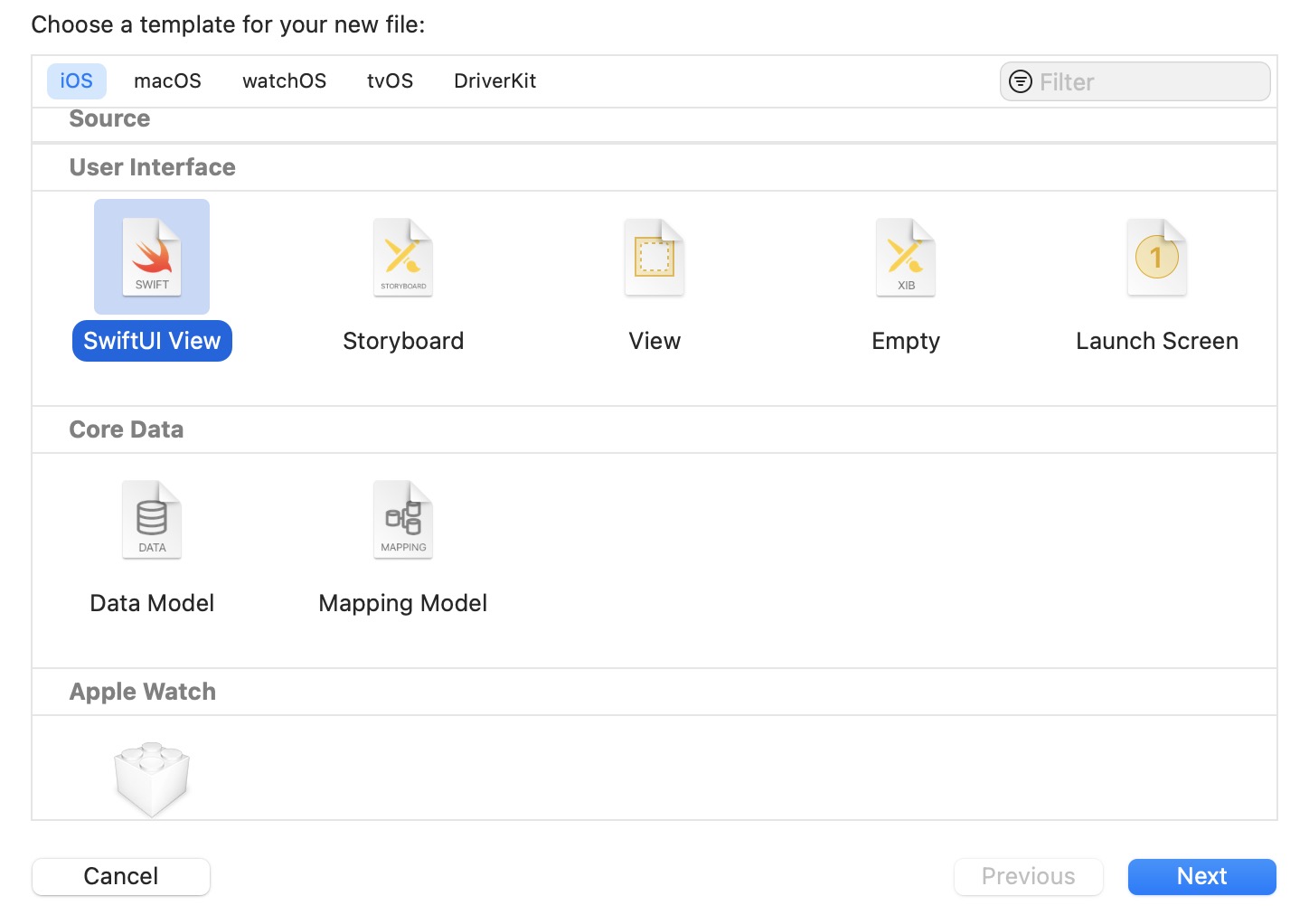Select the SwiftUI View template icon
This screenshot has height=924, width=1309.
click(152, 258)
